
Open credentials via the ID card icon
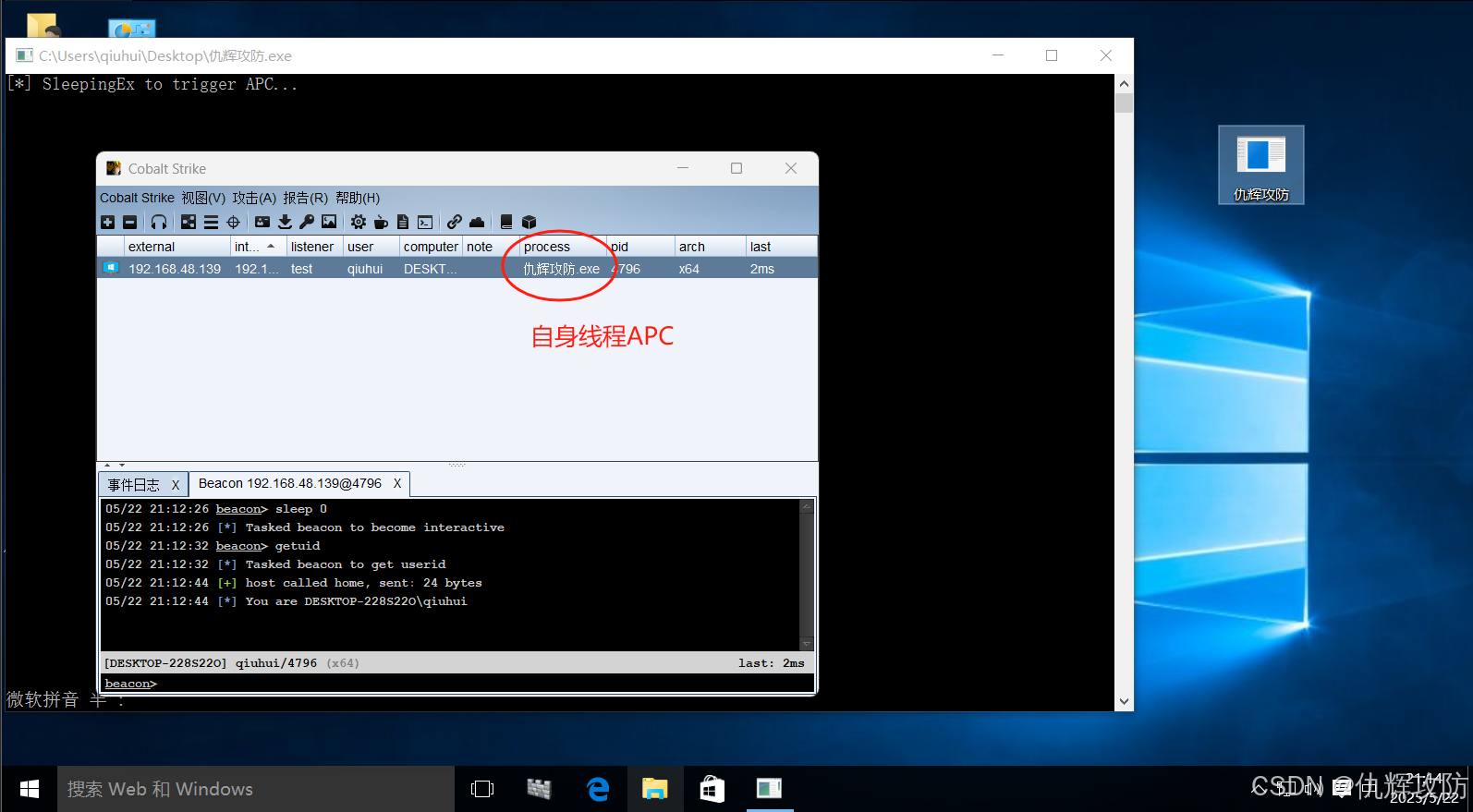tap(262, 222)
